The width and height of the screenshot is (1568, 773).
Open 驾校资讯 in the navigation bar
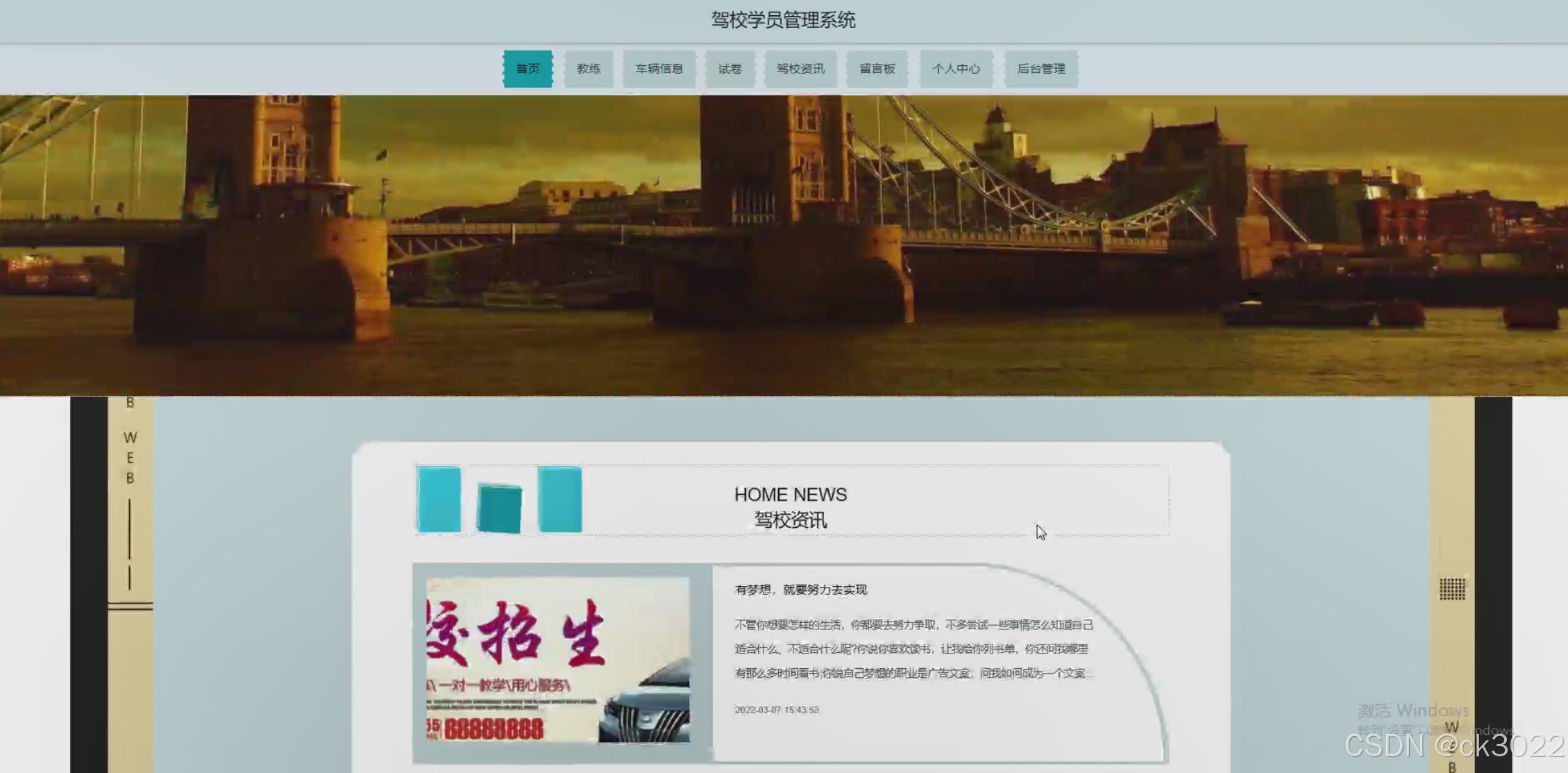(800, 69)
